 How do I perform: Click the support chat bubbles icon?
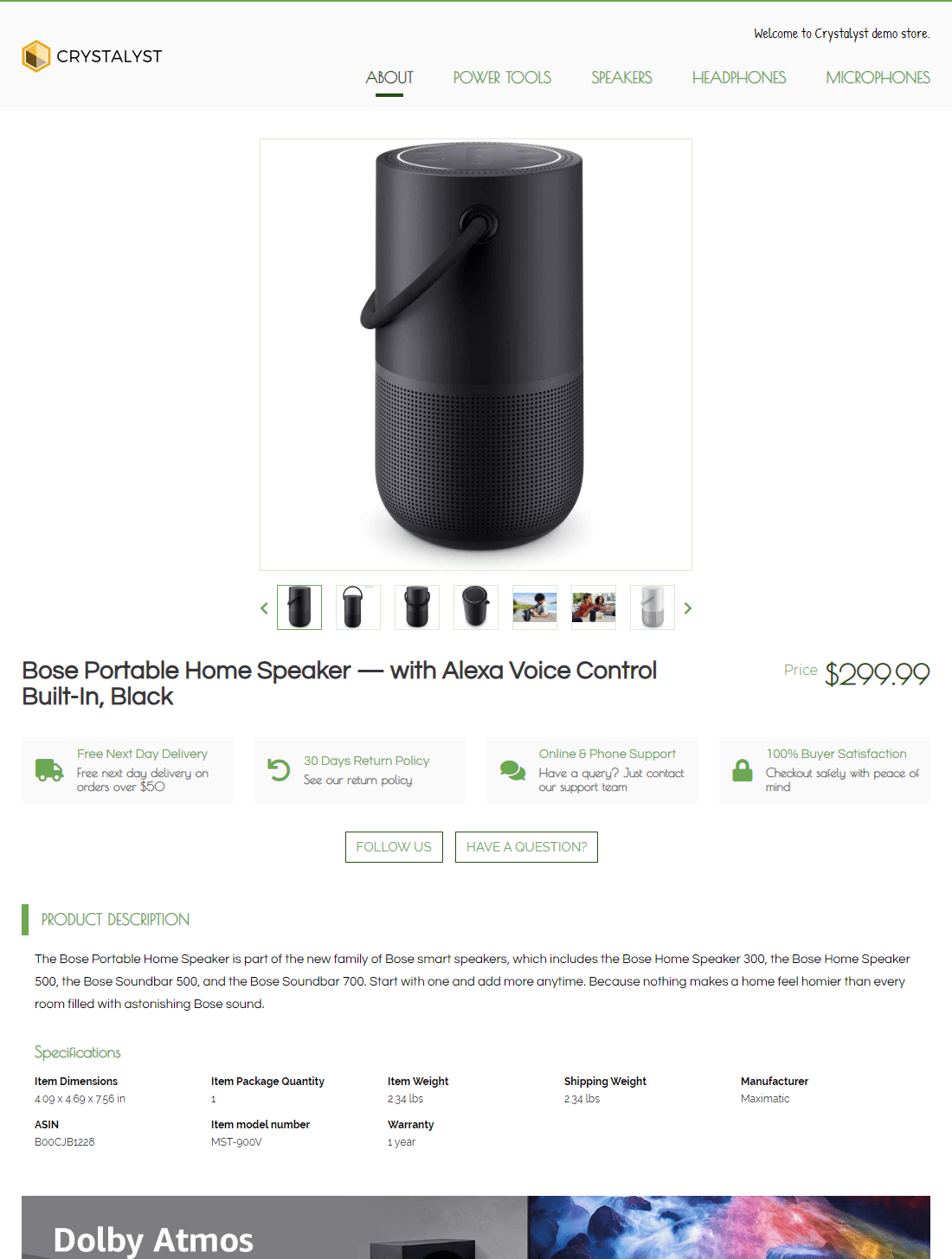[512, 770]
